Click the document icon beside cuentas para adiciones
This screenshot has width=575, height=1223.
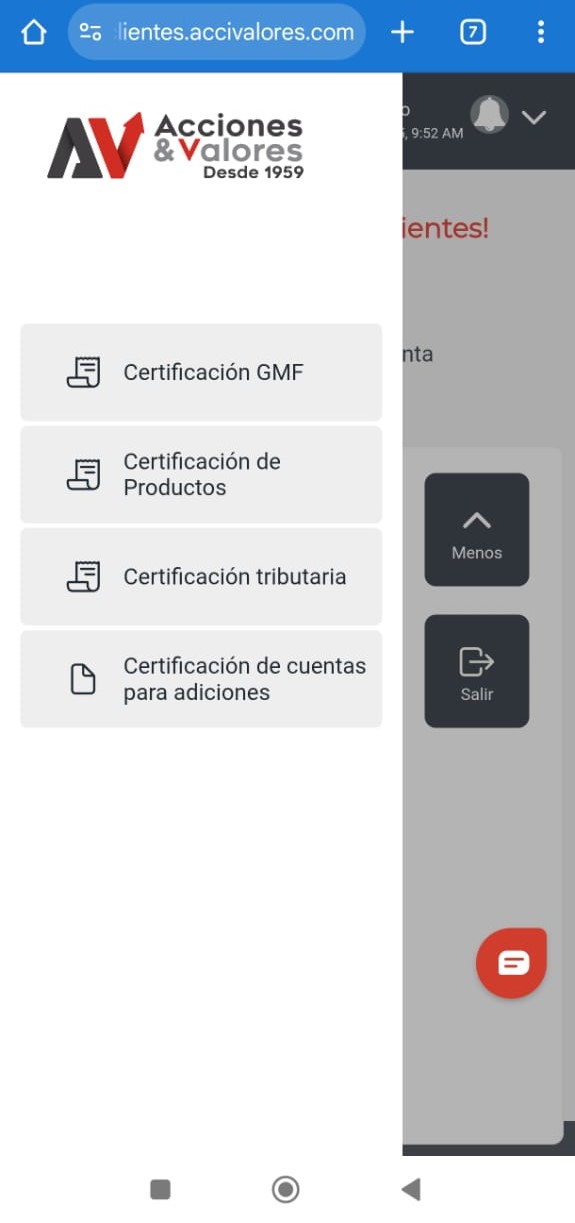click(83, 679)
